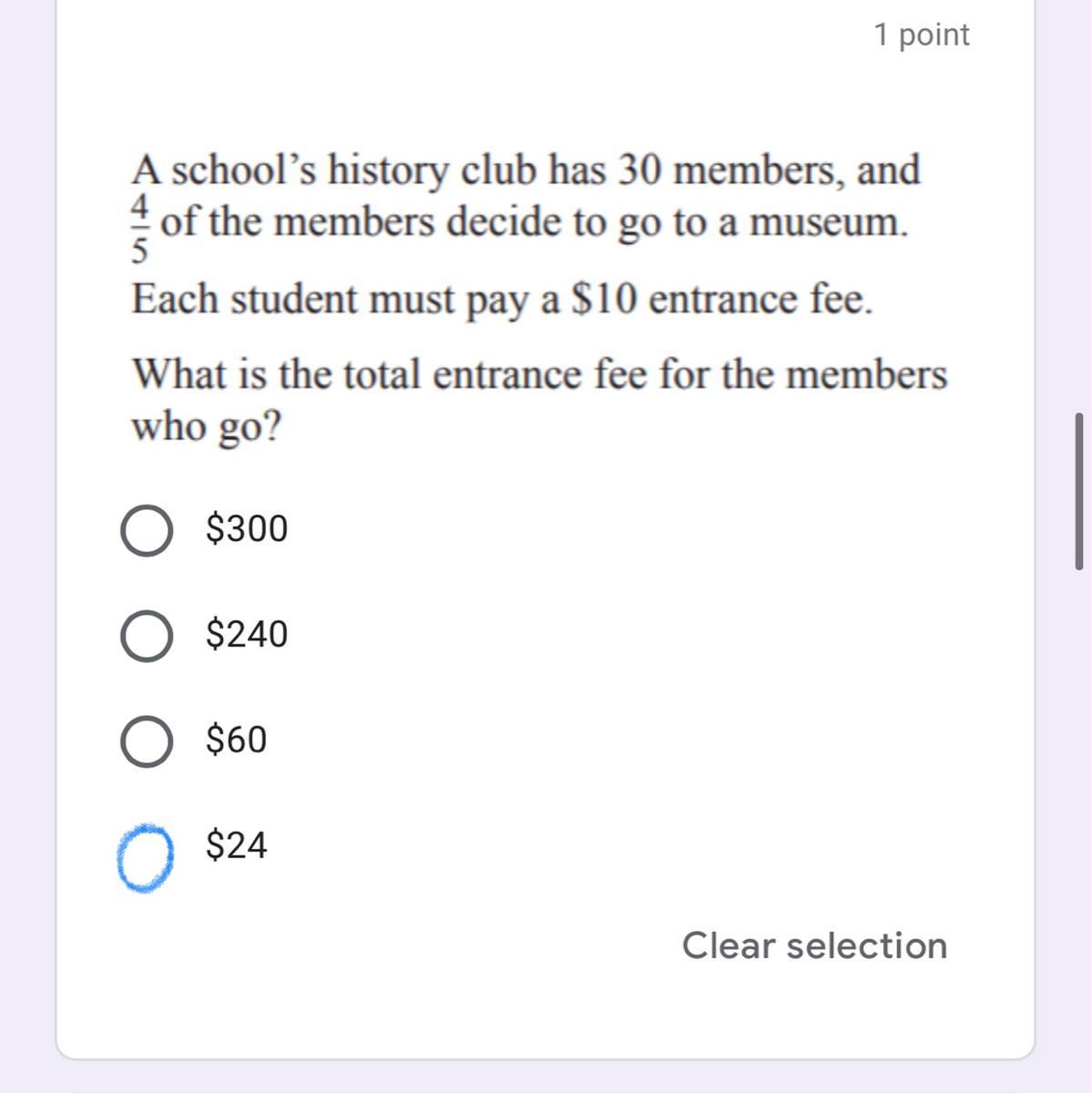Image resolution: width=1092 pixels, height=1093 pixels.
Task: Pick the blue-circled $24 radio button
Action: 146,857
